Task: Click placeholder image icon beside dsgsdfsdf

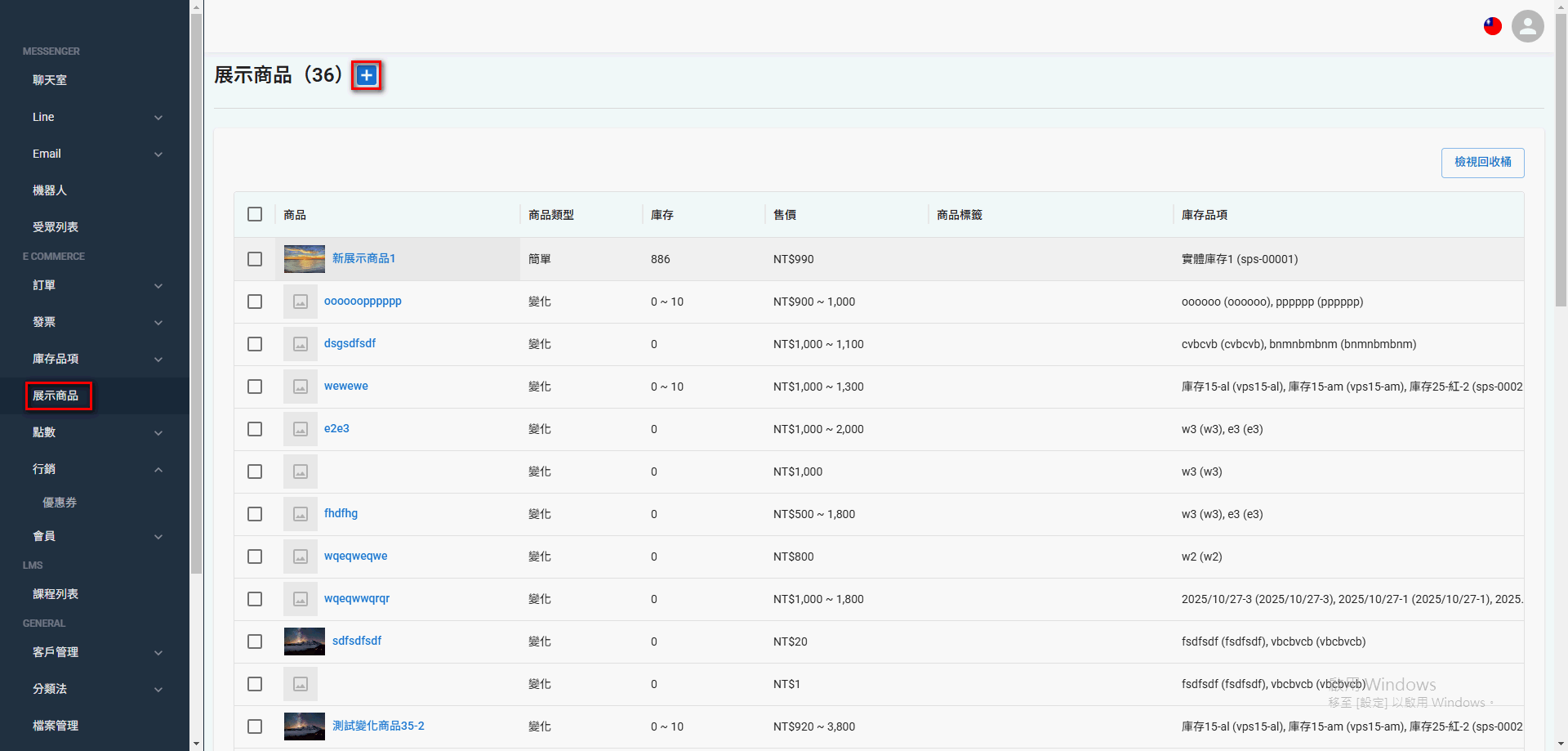Action: (301, 344)
